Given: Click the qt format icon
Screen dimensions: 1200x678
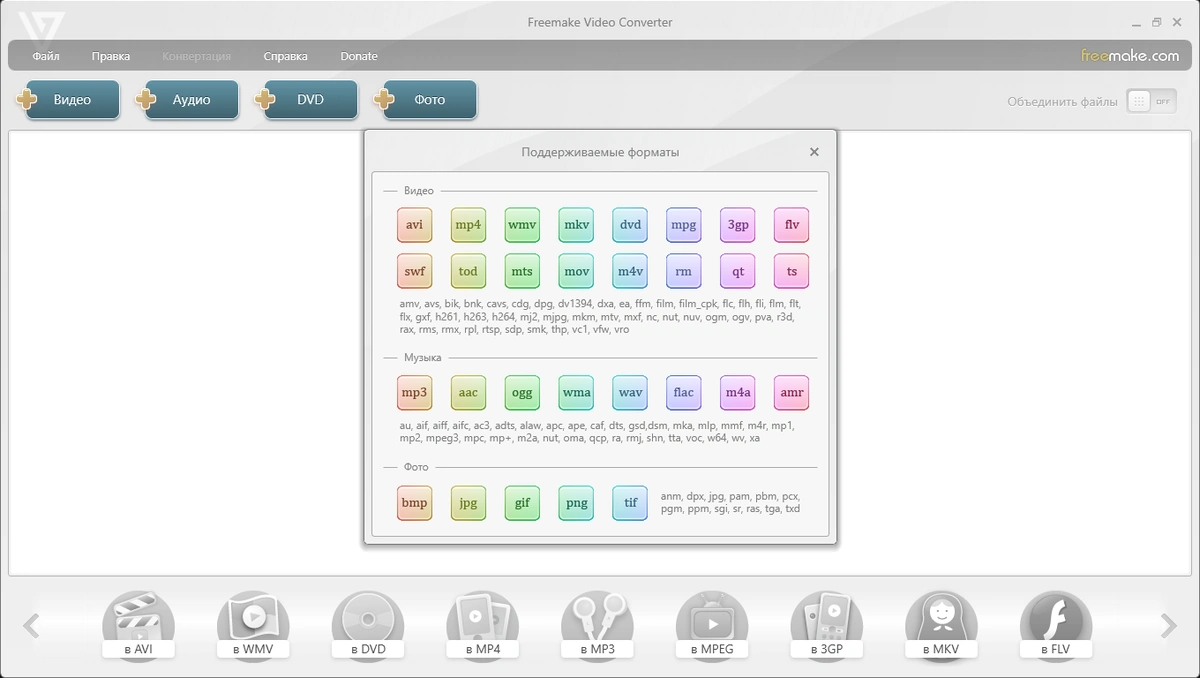Looking at the screenshot, I should [x=738, y=271].
